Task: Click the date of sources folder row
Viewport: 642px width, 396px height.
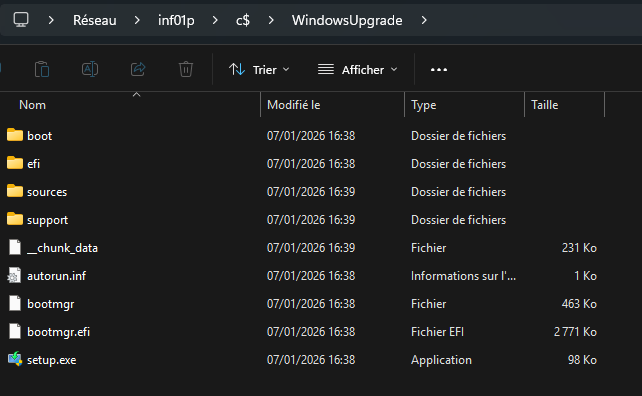Action: pyautogui.click(x=311, y=192)
